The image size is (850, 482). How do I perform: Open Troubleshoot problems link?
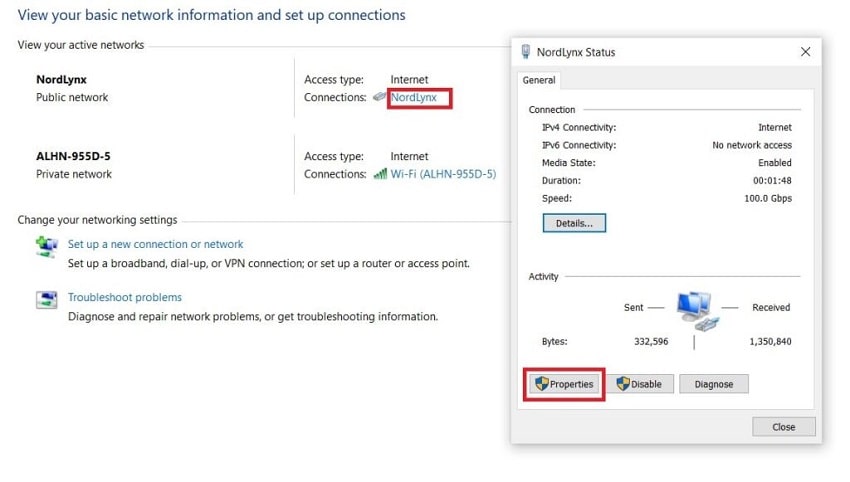[x=125, y=298]
